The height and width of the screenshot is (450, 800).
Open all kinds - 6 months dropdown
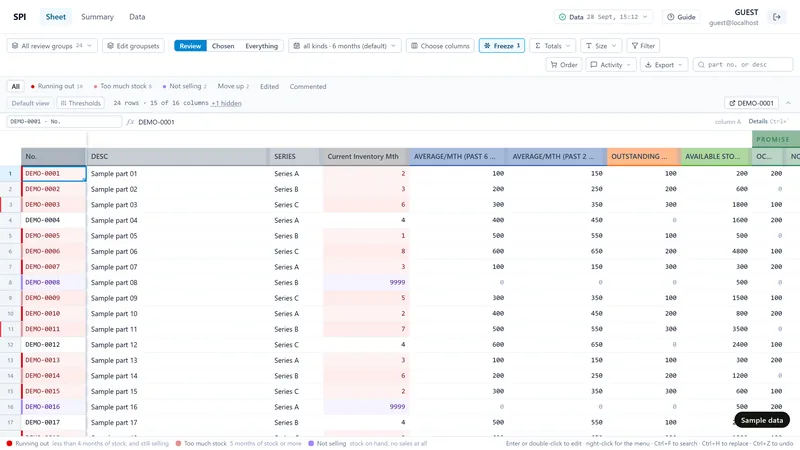pyautogui.click(x=345, y=46)
